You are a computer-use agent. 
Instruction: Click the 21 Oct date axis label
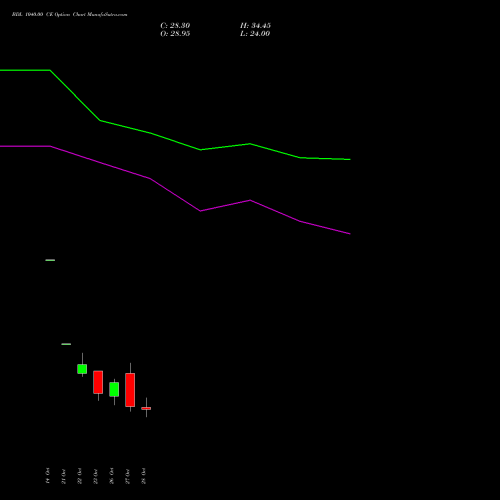click(64, 476)
